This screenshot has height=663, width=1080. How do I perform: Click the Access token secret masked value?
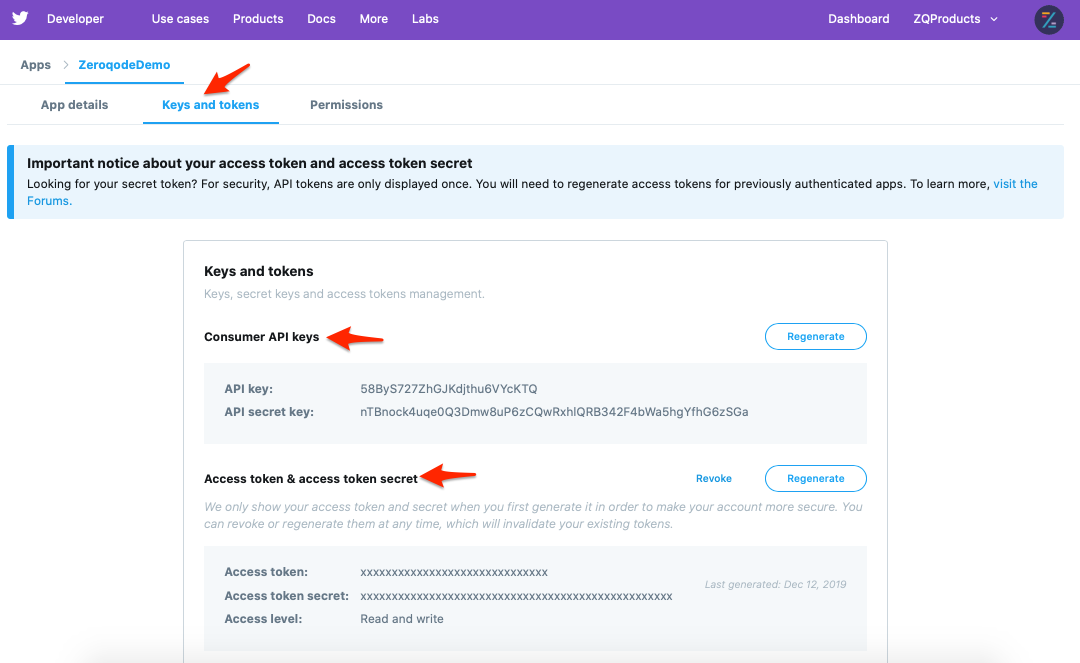tap(516, 596)
